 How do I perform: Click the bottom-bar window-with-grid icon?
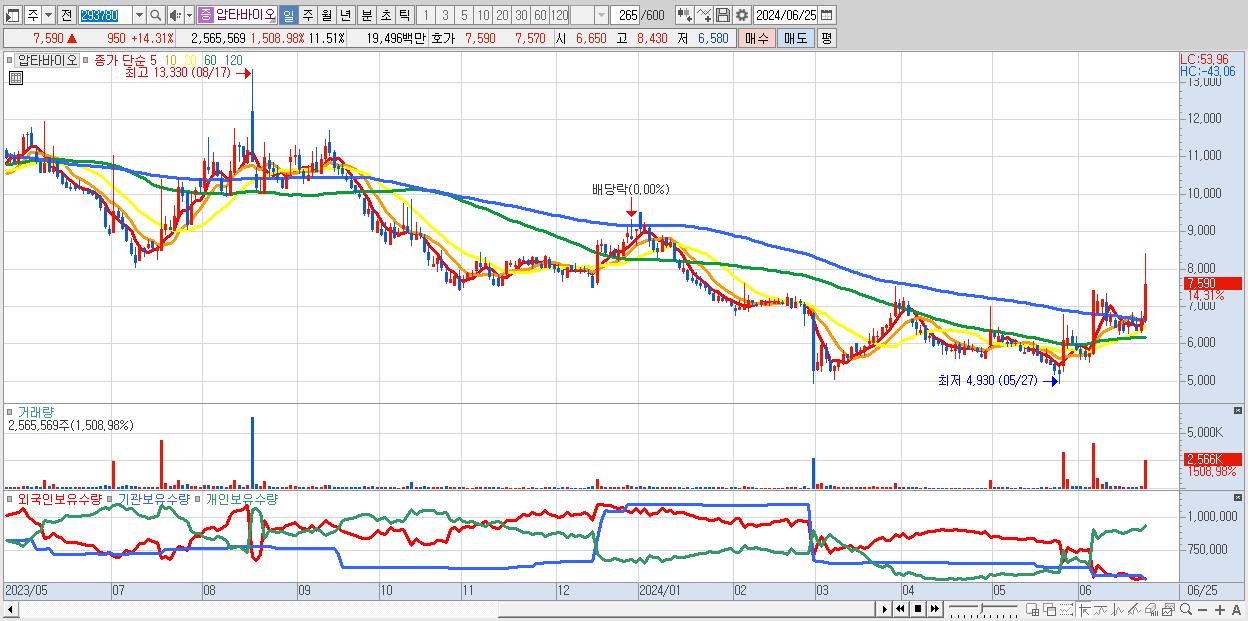[1032, 610]
